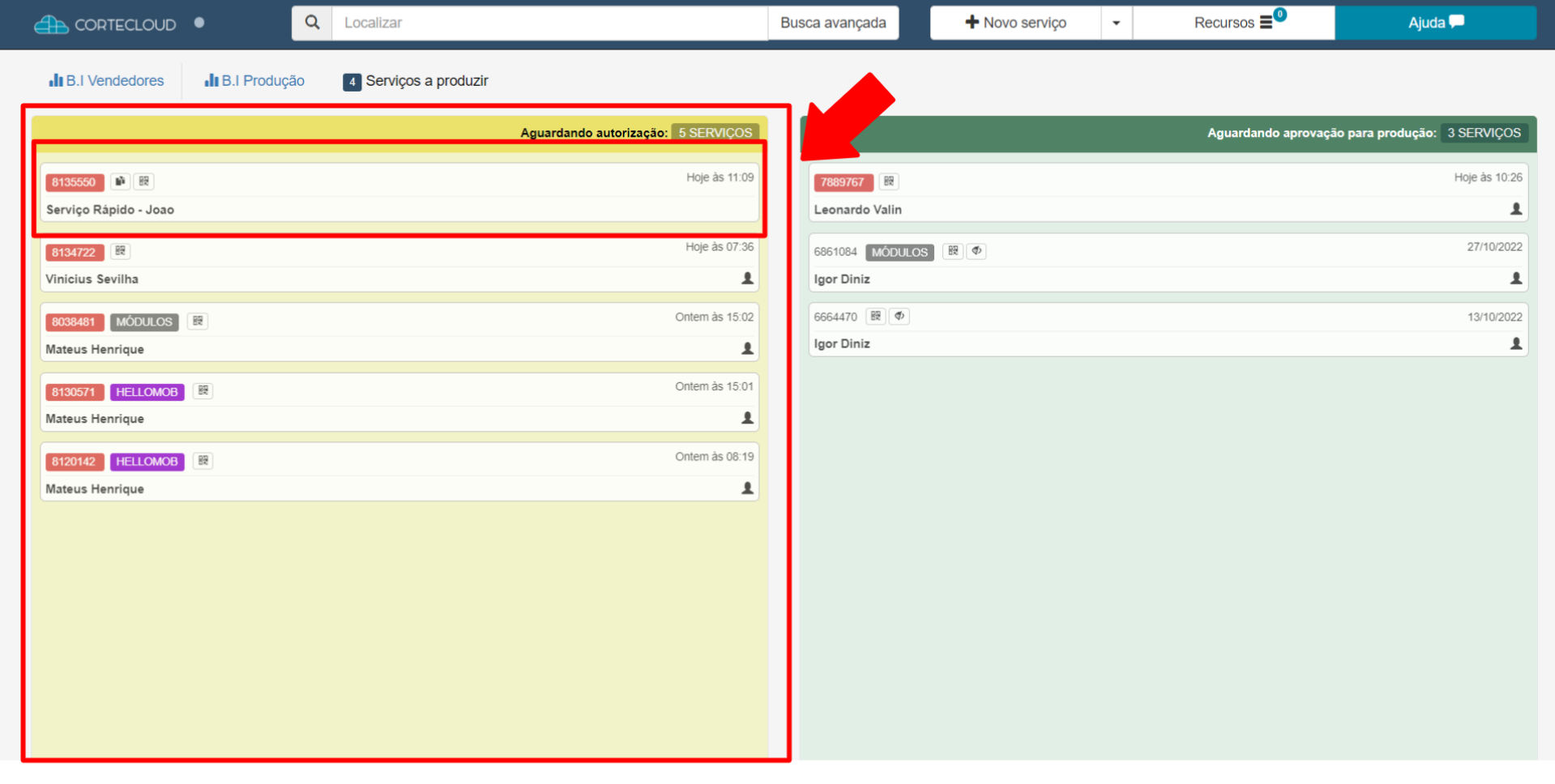Click the user icon on service 8130571 card
Viewport: 1555px width, 784px height.
[x=747, y=418]
